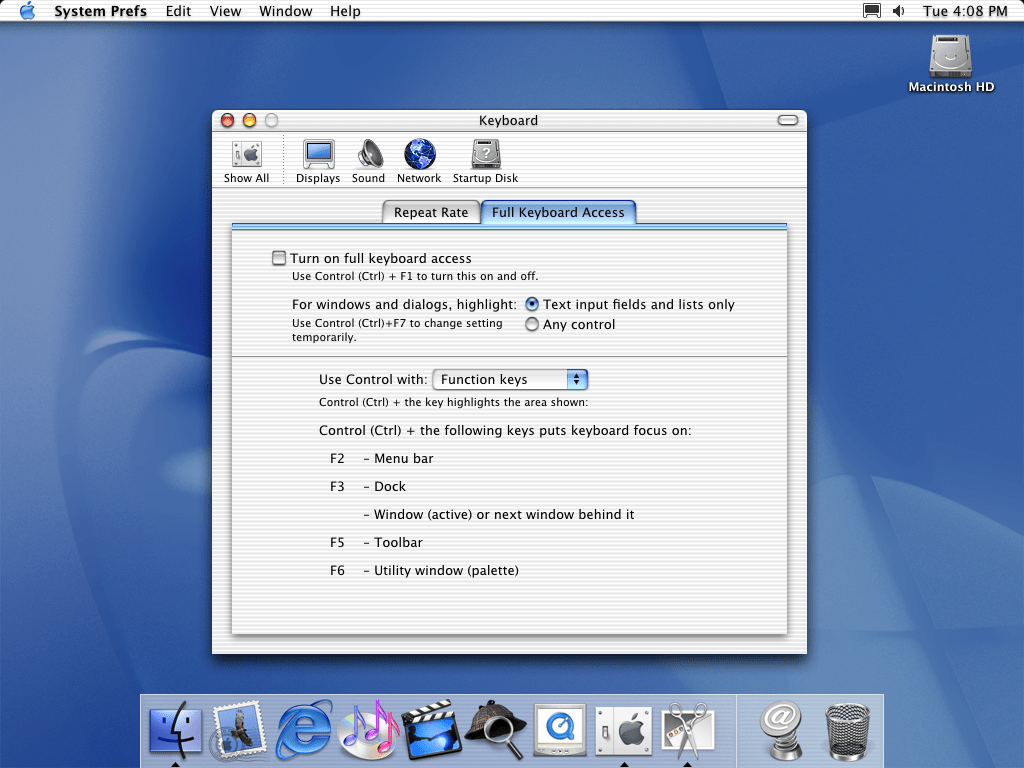Click the F6 – Utility window line

point(424,571)
